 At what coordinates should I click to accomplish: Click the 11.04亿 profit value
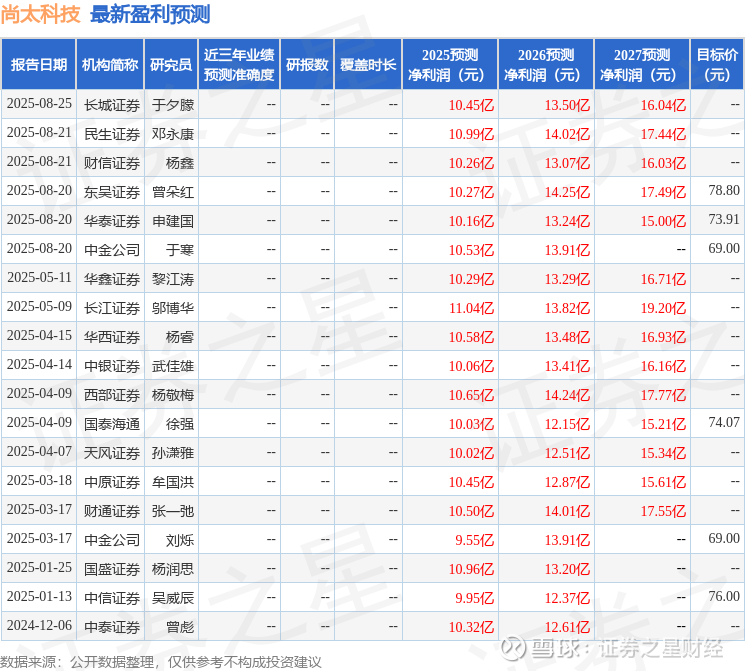coord(471,308)
